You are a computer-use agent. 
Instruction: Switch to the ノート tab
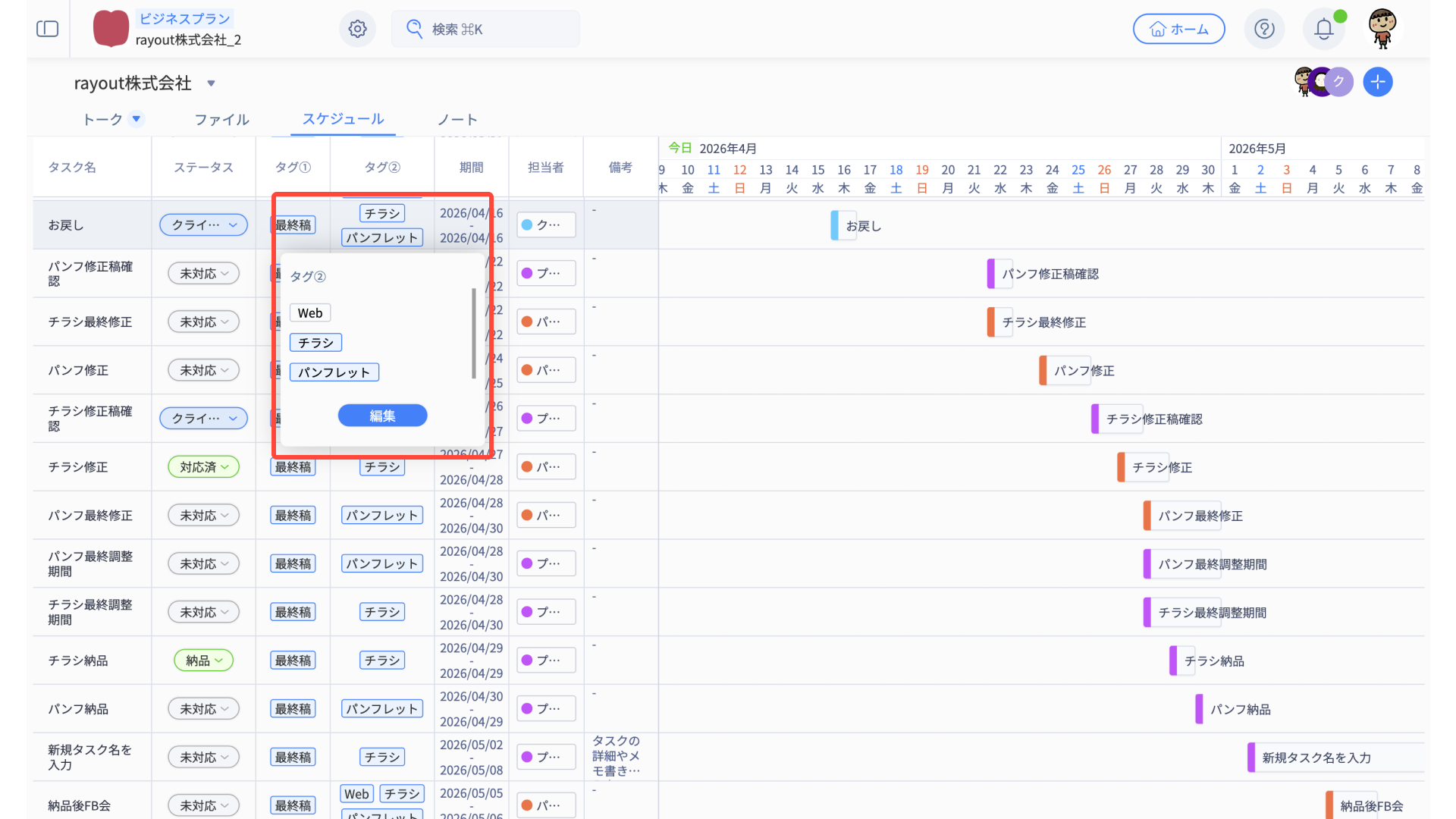457,120
